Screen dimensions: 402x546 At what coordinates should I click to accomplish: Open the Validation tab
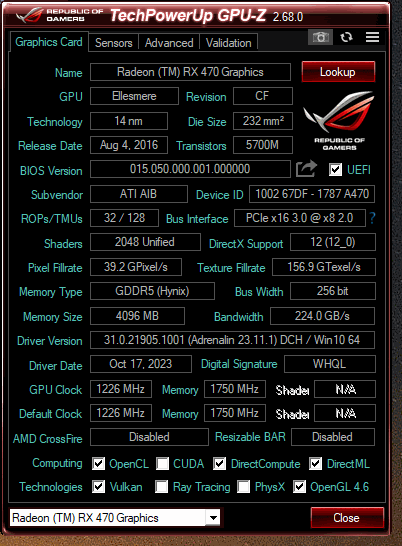(229, 43)
